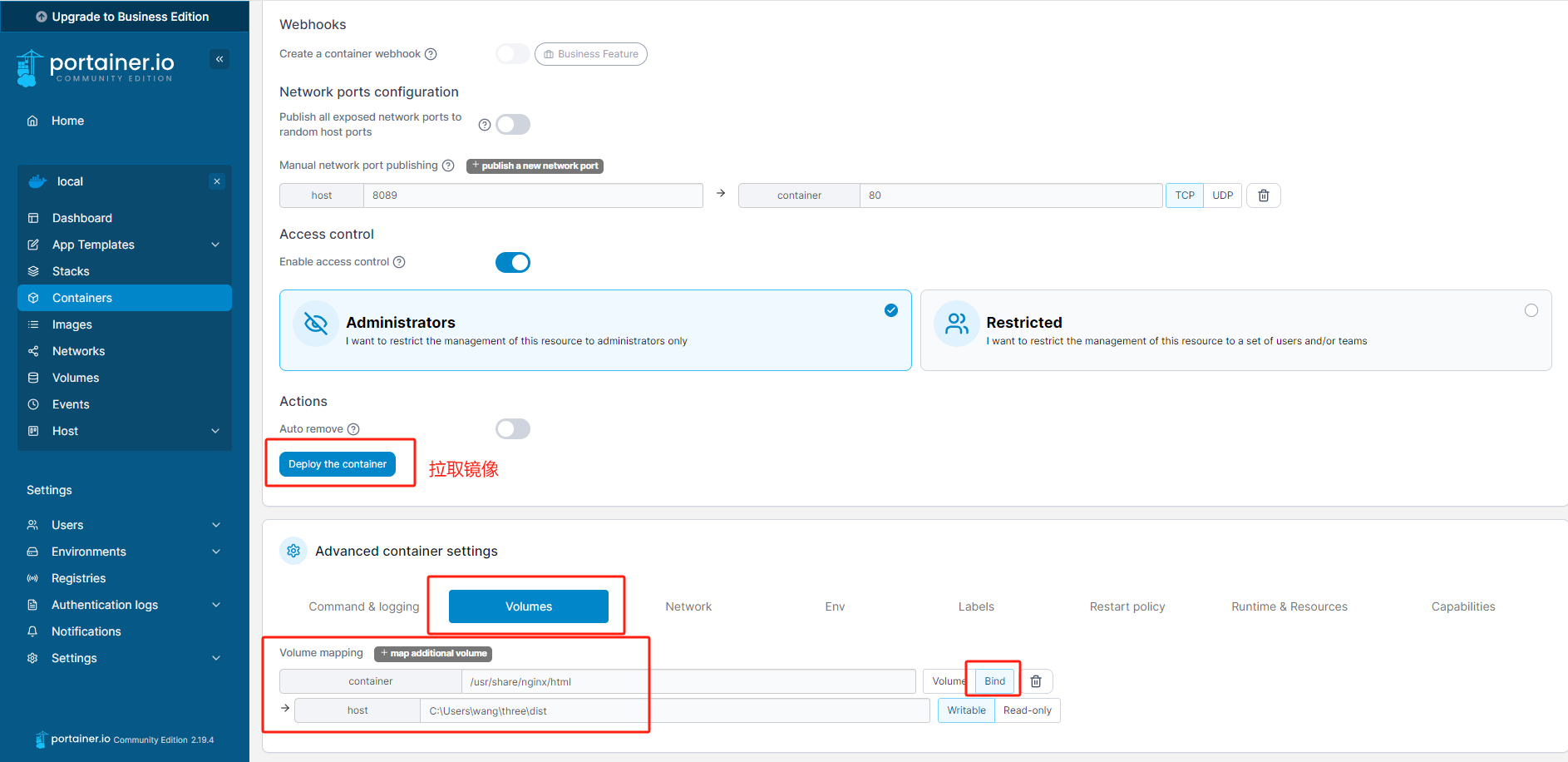Turn off Enable access control switch
Viewport: 1568px width, 762px height.
pos(513,263)
